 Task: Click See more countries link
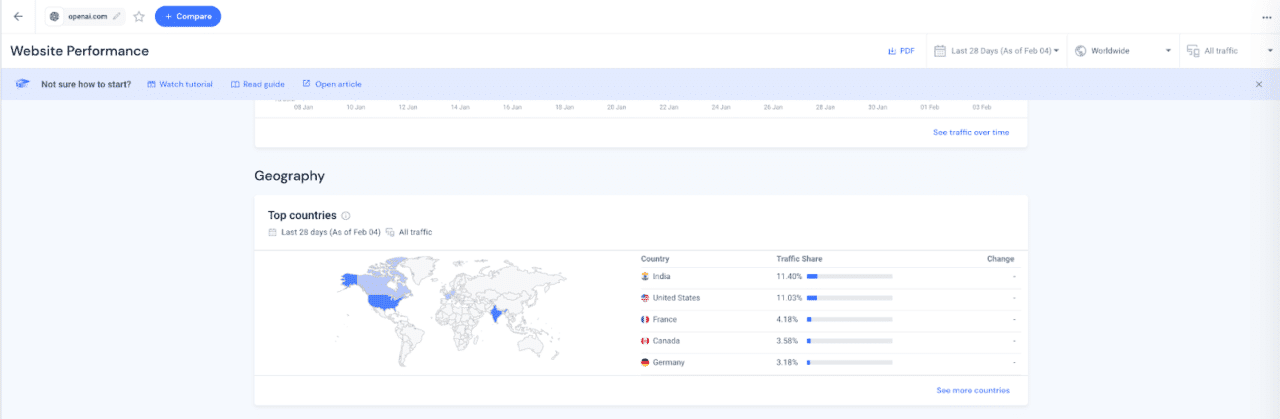pyautogui.click(x=972, y=390)
